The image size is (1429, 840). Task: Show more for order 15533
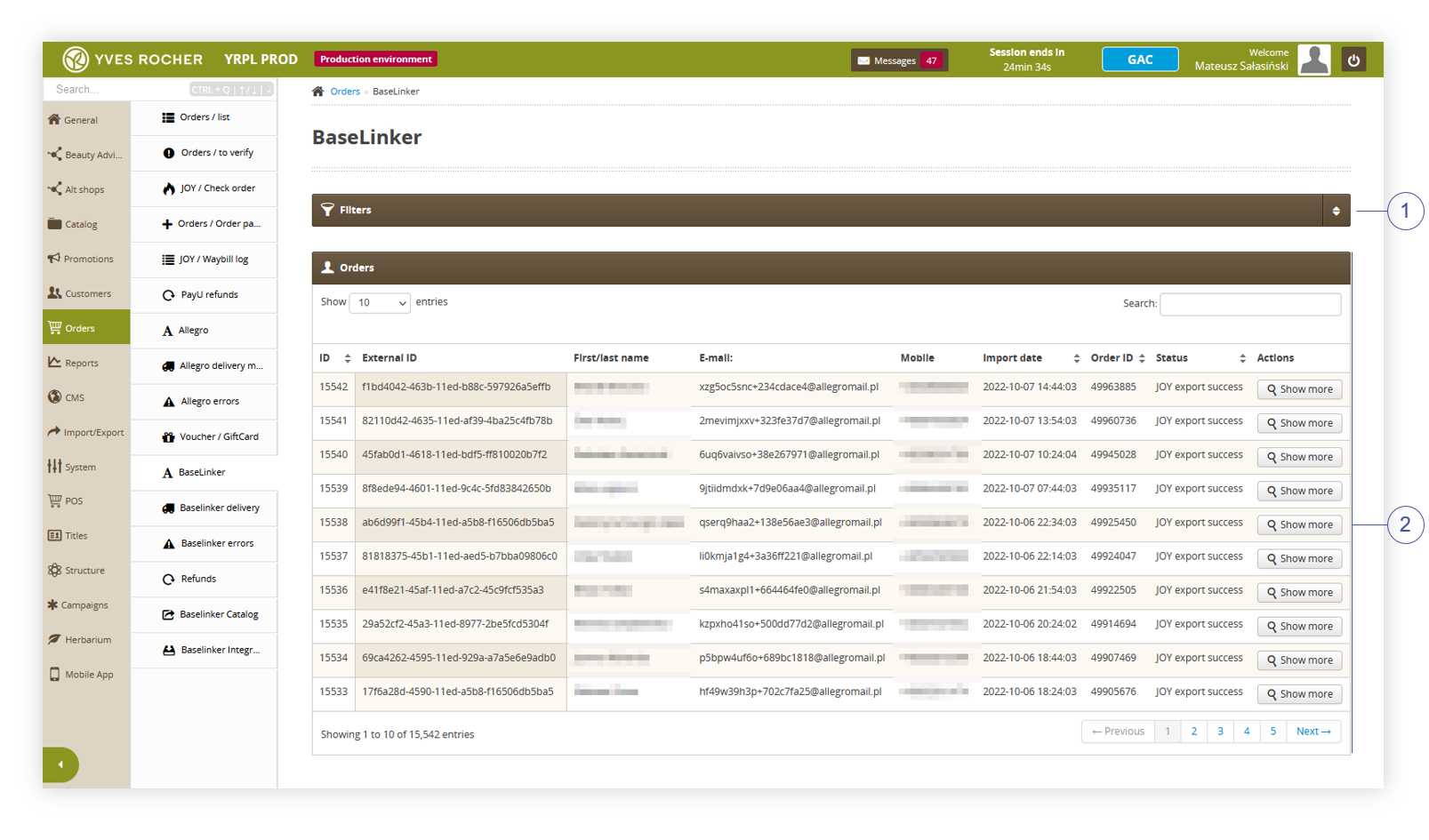pos(1299,694)
